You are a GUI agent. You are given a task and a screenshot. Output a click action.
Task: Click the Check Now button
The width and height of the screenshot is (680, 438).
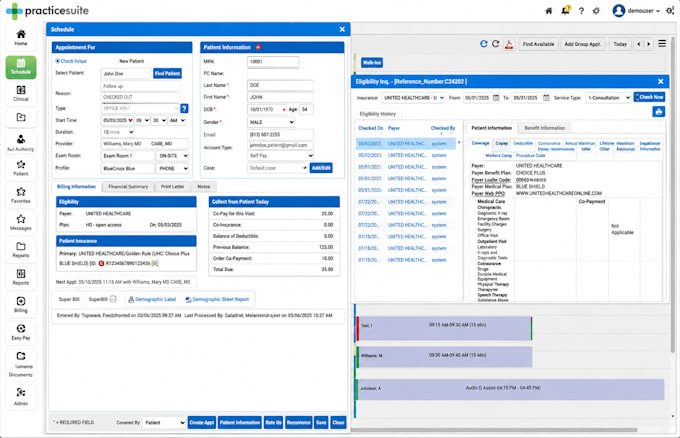pyautogui.click(x=649, y=97)
